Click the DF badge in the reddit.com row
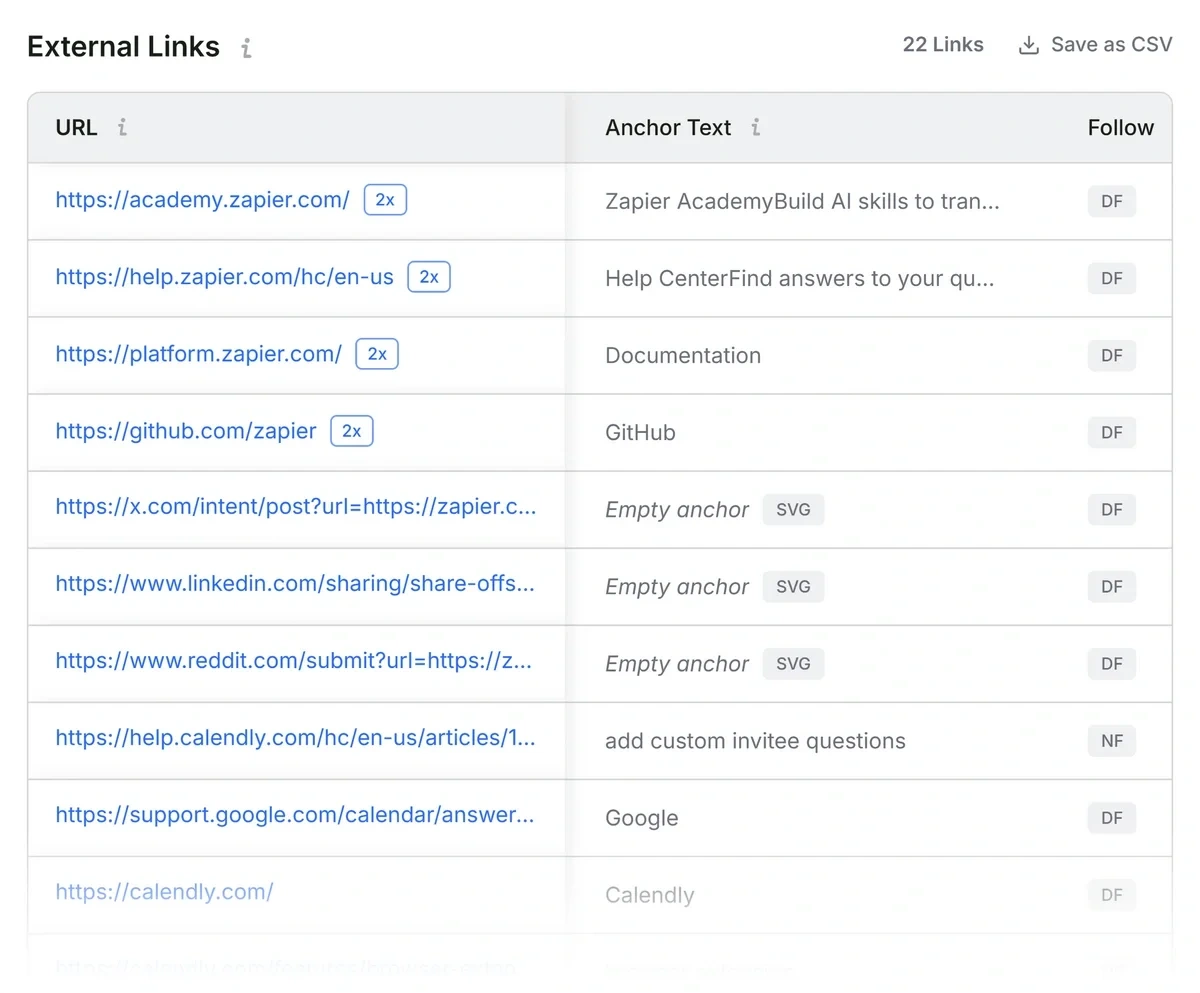Screen dimensions: 1200x993 click(1112, 663)
